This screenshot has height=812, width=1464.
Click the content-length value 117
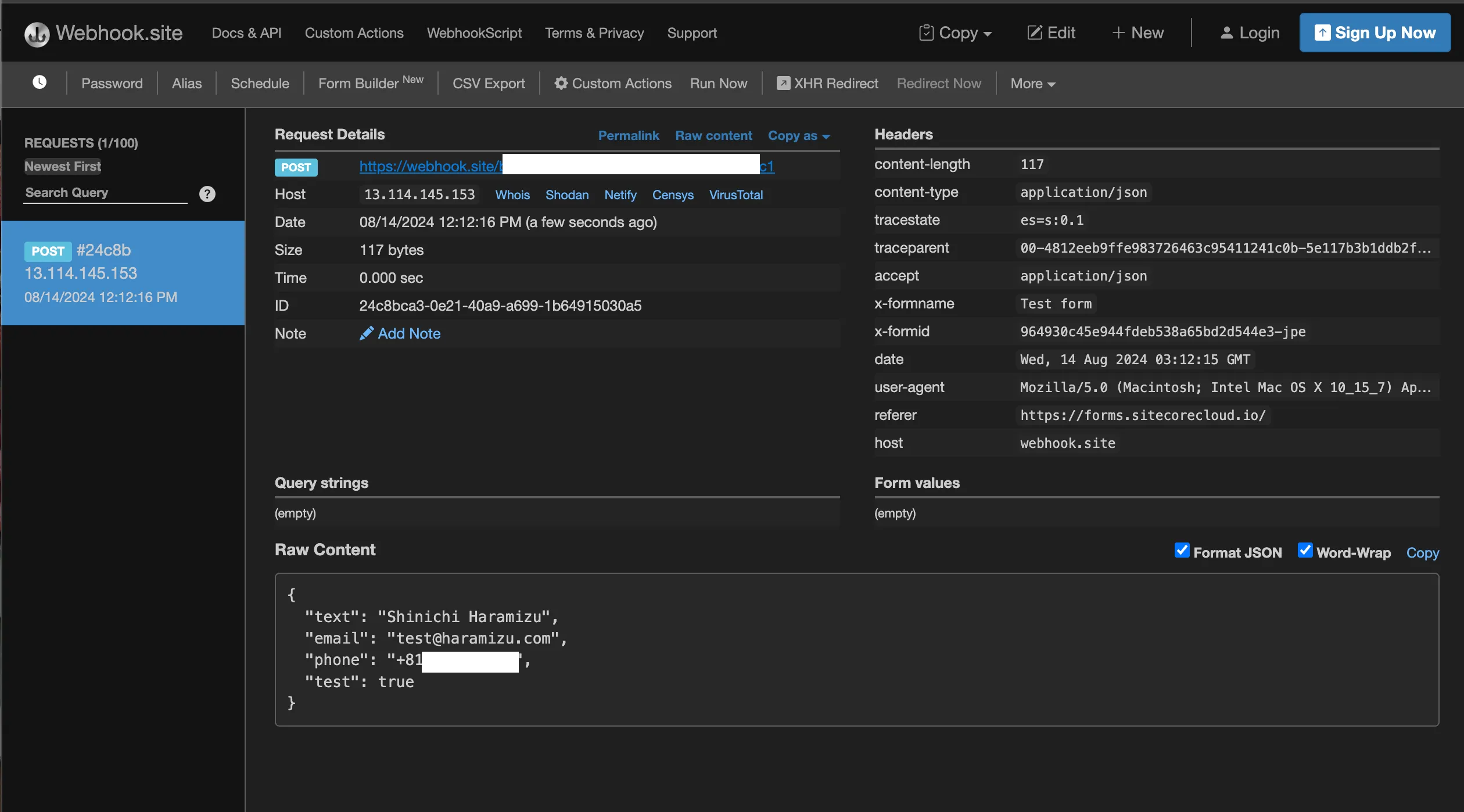tap(1032, 164)
